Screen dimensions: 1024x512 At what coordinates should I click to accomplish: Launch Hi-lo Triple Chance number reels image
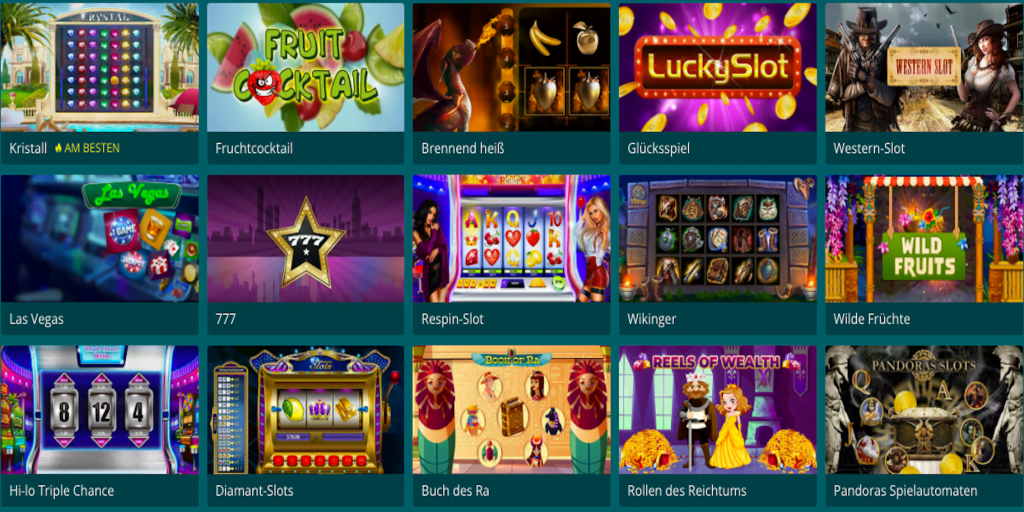[99, 409]
